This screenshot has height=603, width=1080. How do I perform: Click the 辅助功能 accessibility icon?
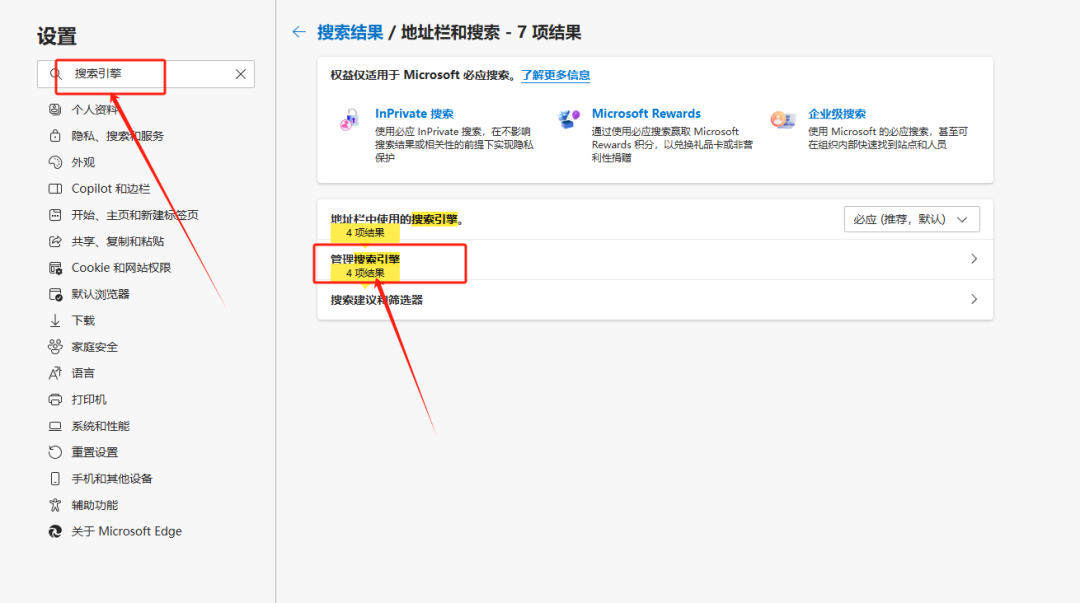(55, 505)
